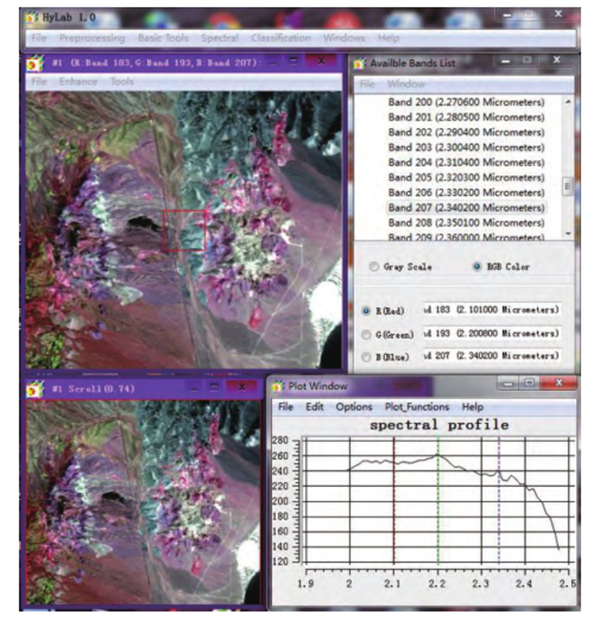Open the Windows menu in HyLab
Viewport: 600px width, 621px height.
[x=344, y=38]
